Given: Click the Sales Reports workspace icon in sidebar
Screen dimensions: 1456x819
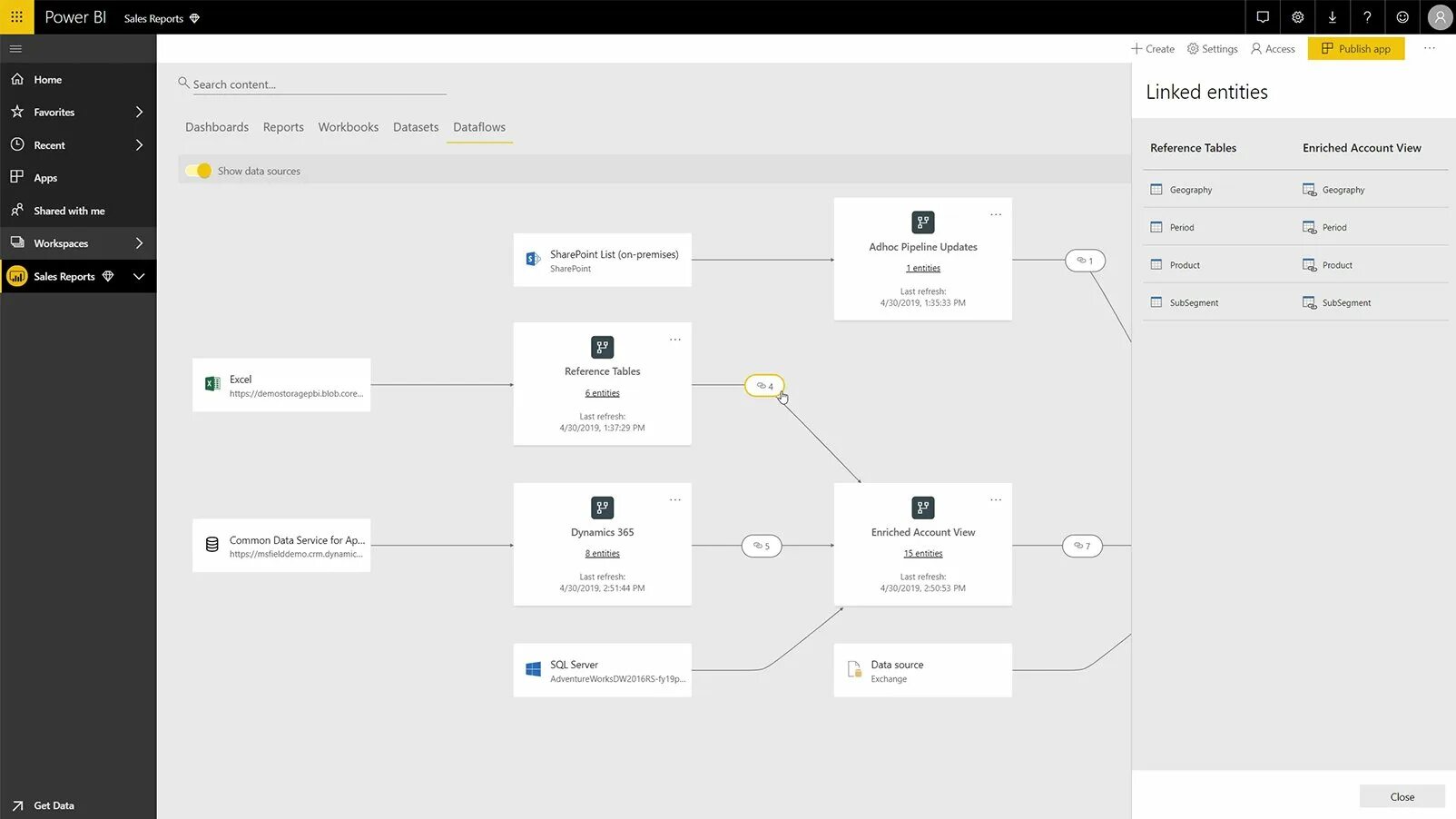Looking at the screenshot, I should pos(17,276).
